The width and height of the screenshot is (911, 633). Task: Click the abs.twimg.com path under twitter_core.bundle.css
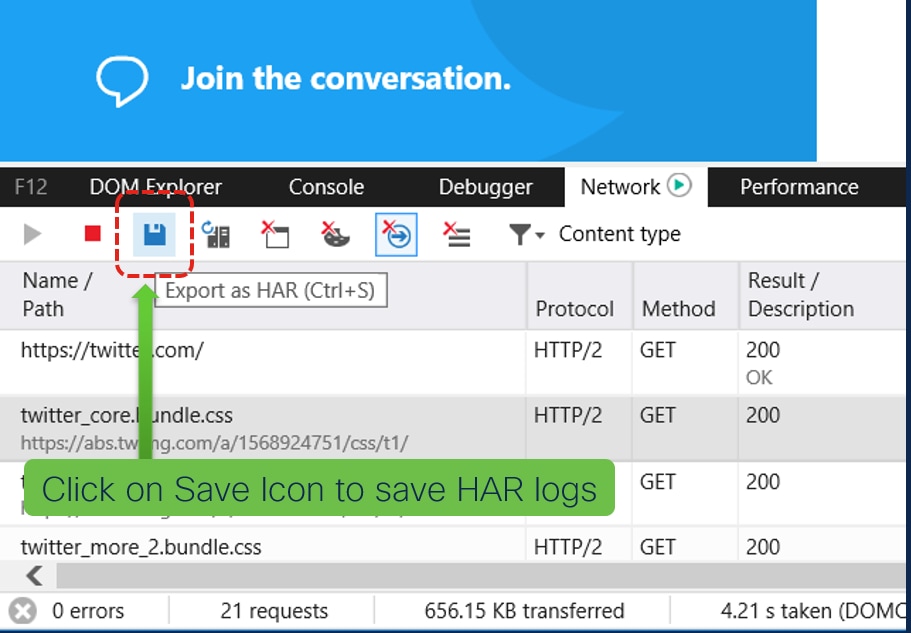(x=214, y=443)
